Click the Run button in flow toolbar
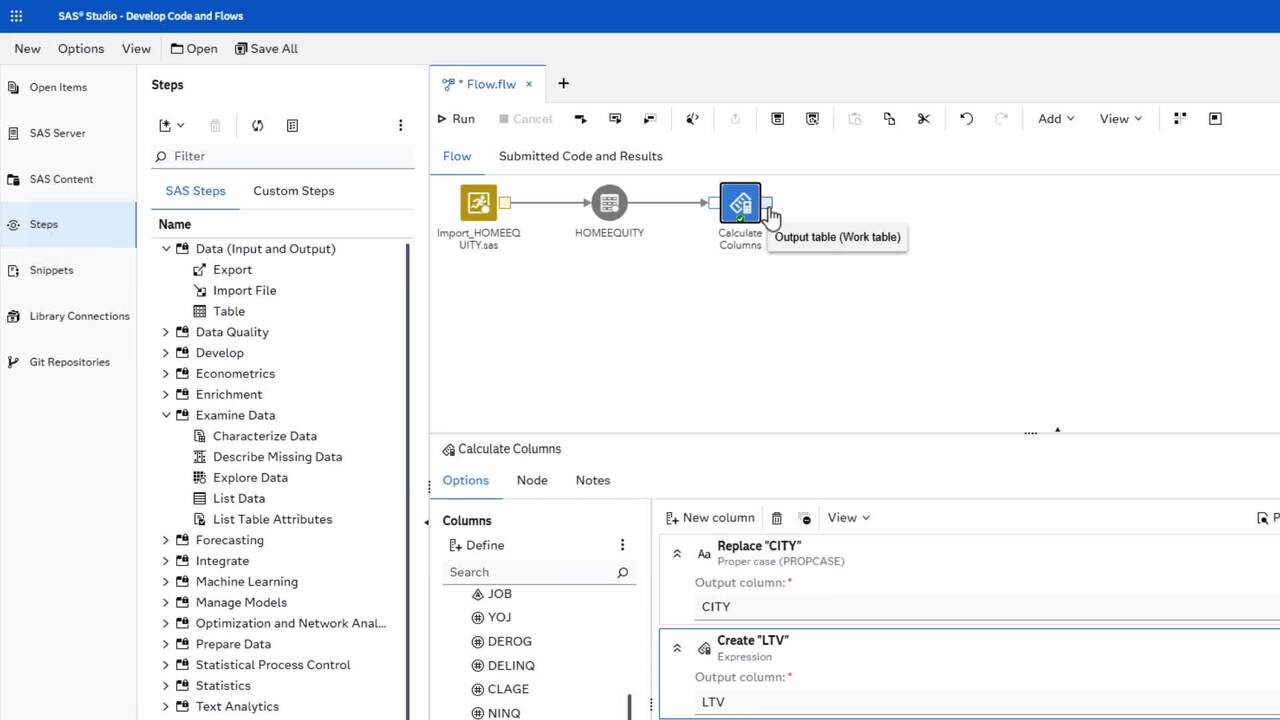This screenshot has height=720, width=1280. [x=456, y=119]
